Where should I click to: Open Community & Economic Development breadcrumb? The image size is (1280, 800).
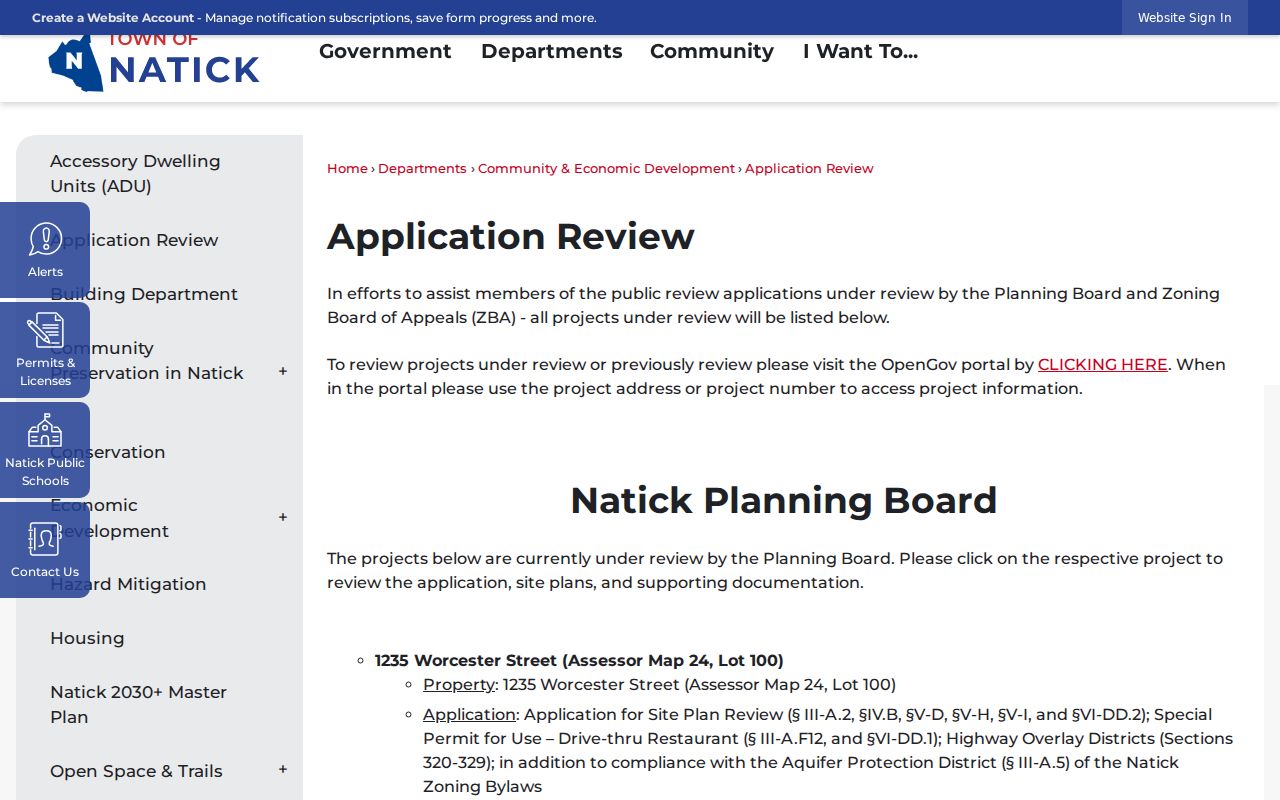coord(606,168)
